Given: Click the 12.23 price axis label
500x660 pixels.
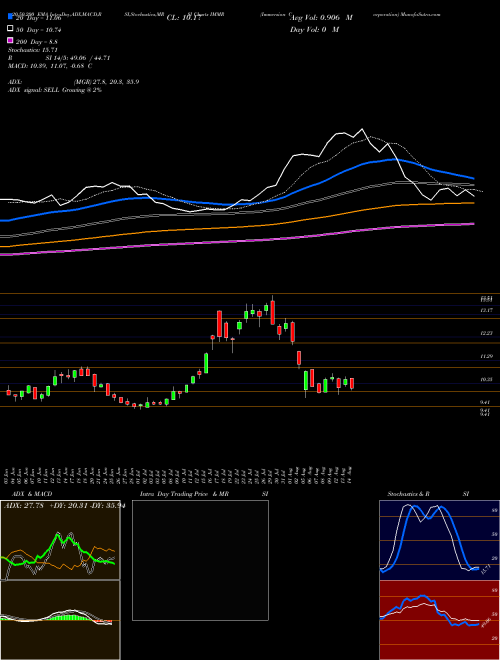Looking at the screenshot, I should coord(487,333).
